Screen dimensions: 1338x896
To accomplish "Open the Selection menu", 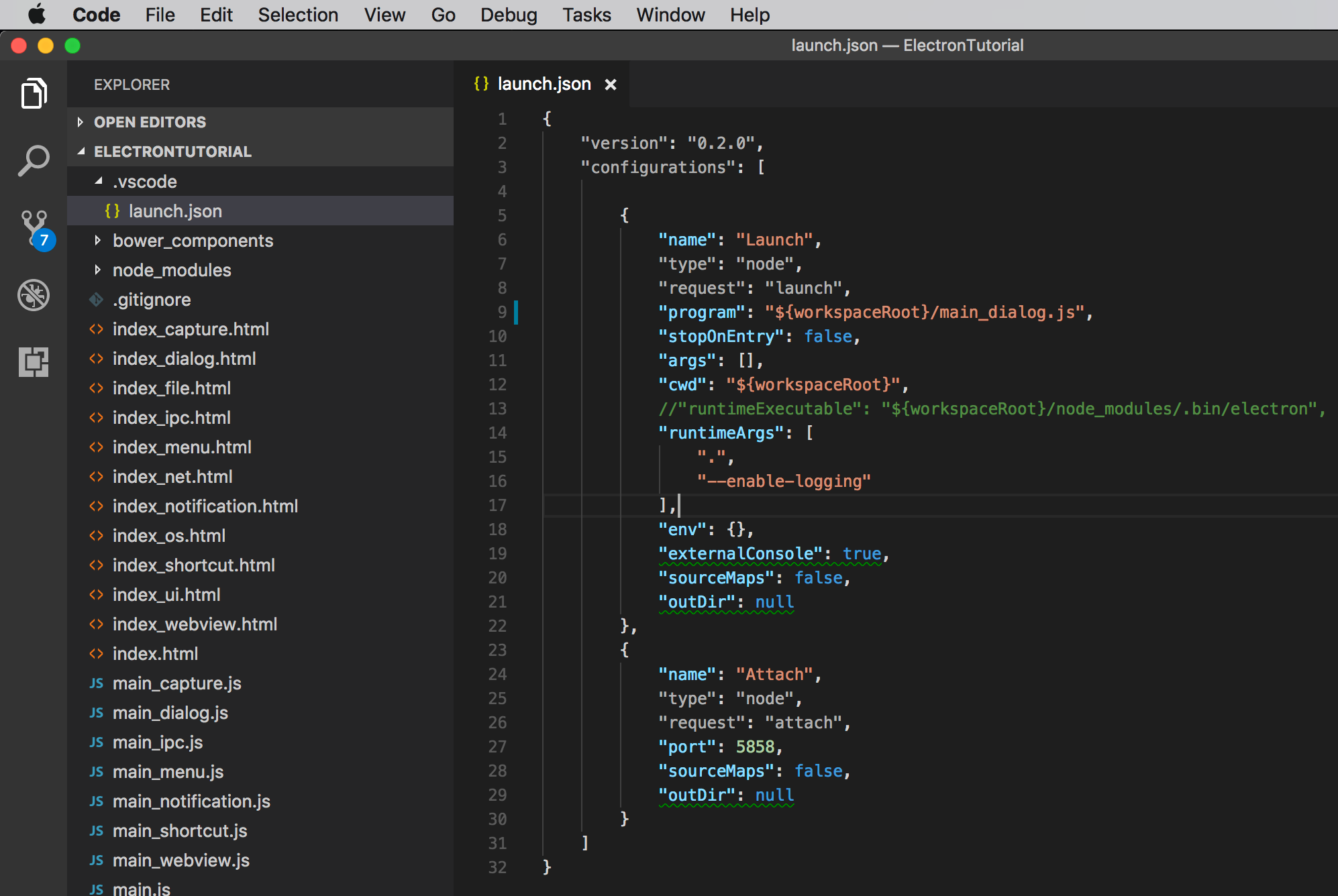I will (x=298, y=15).
